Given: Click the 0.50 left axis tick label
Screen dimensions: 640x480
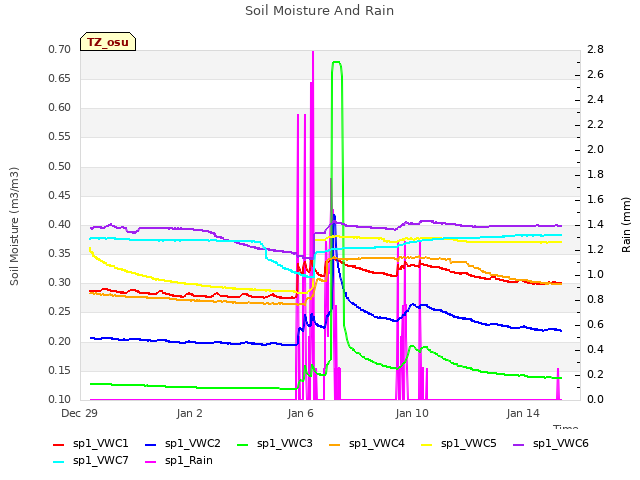Looking at the screenshot, I should point(60,167).
